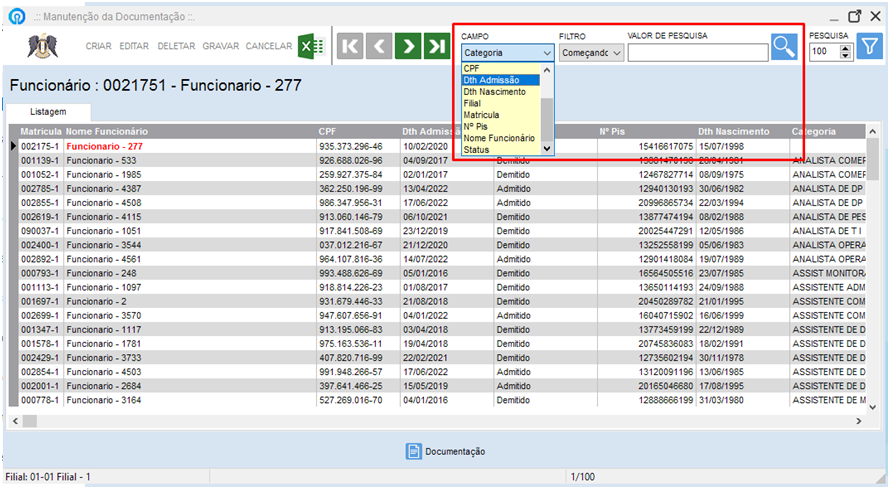Click the DELETAR button

pos(176,46)
